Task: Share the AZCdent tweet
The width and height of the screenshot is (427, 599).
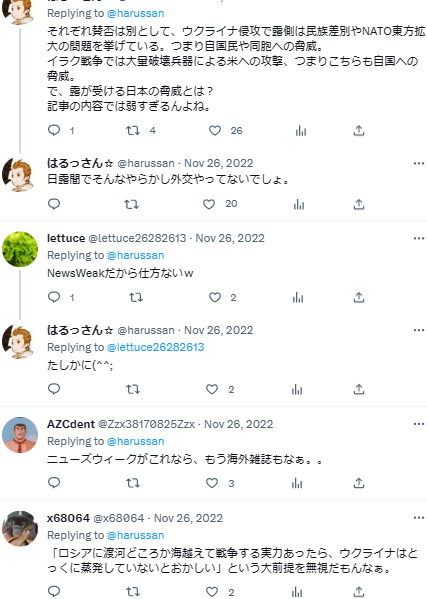Action: coord(359,483)
